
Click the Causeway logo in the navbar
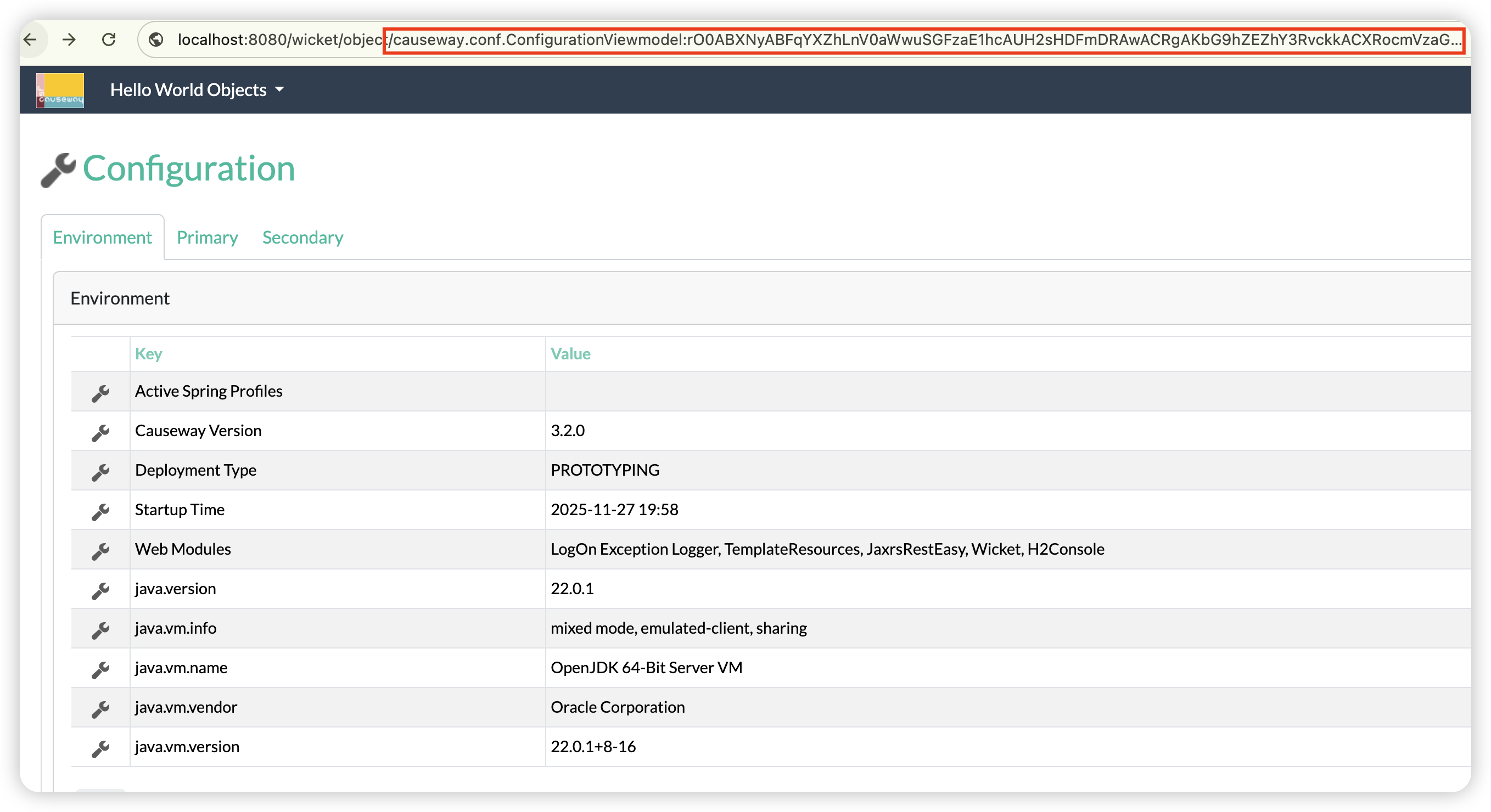tap(60, 90)
